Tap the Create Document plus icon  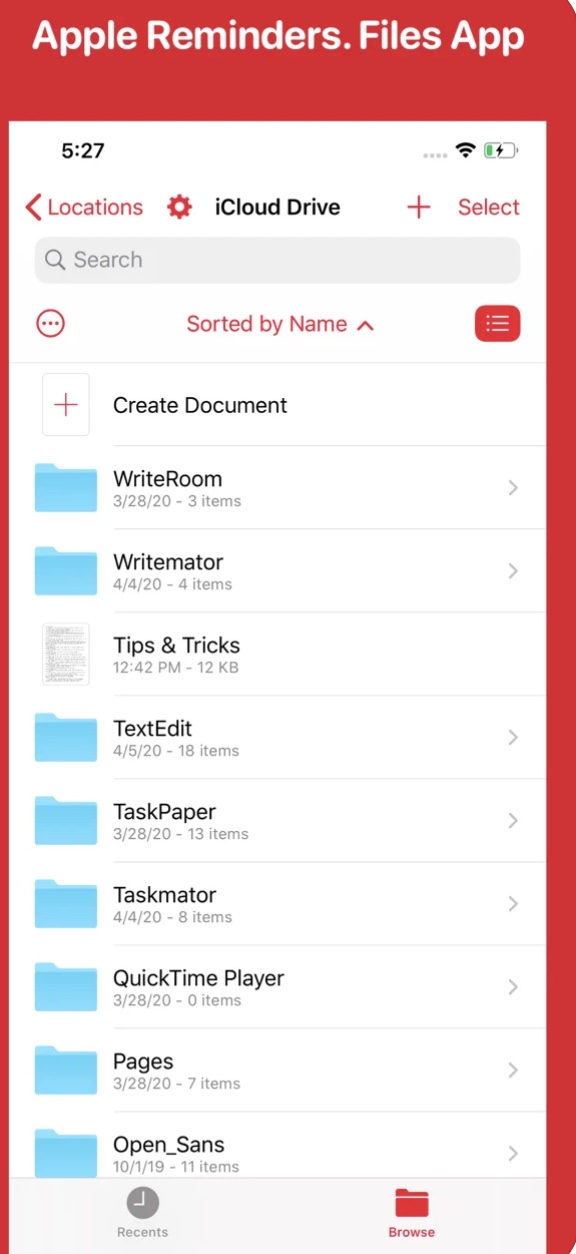point(66,405)
